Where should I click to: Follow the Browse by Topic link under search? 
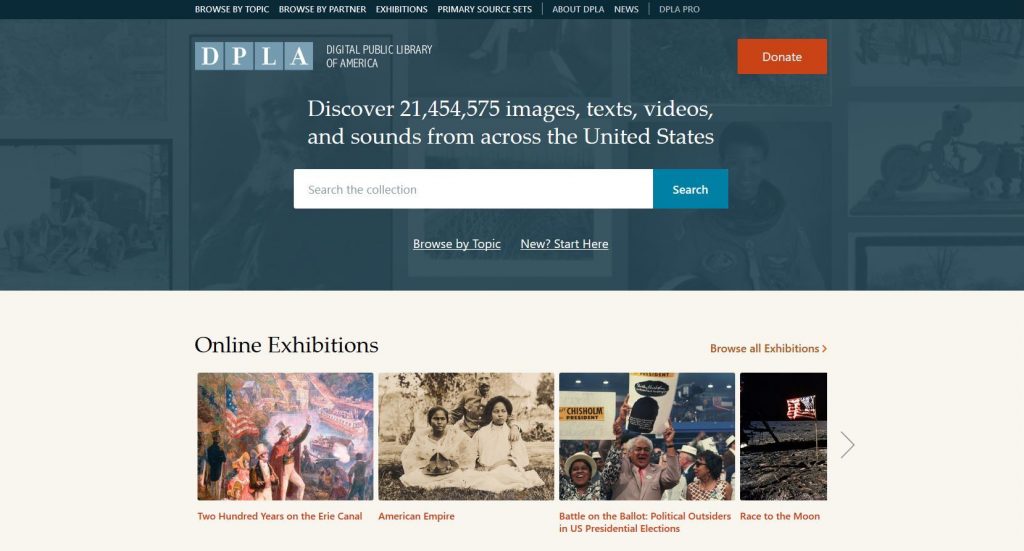[x=456, y=244]
